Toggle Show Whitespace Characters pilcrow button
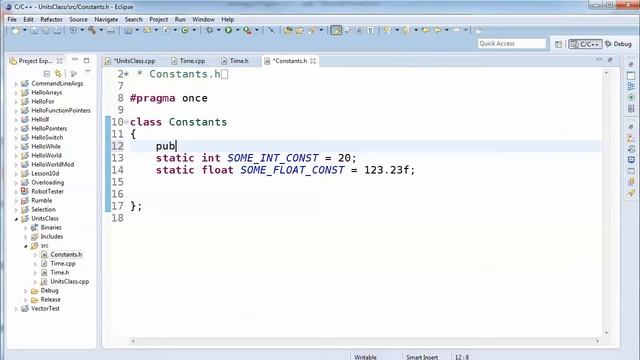Viewport: 640px width, 360px height. pos(371,30)
